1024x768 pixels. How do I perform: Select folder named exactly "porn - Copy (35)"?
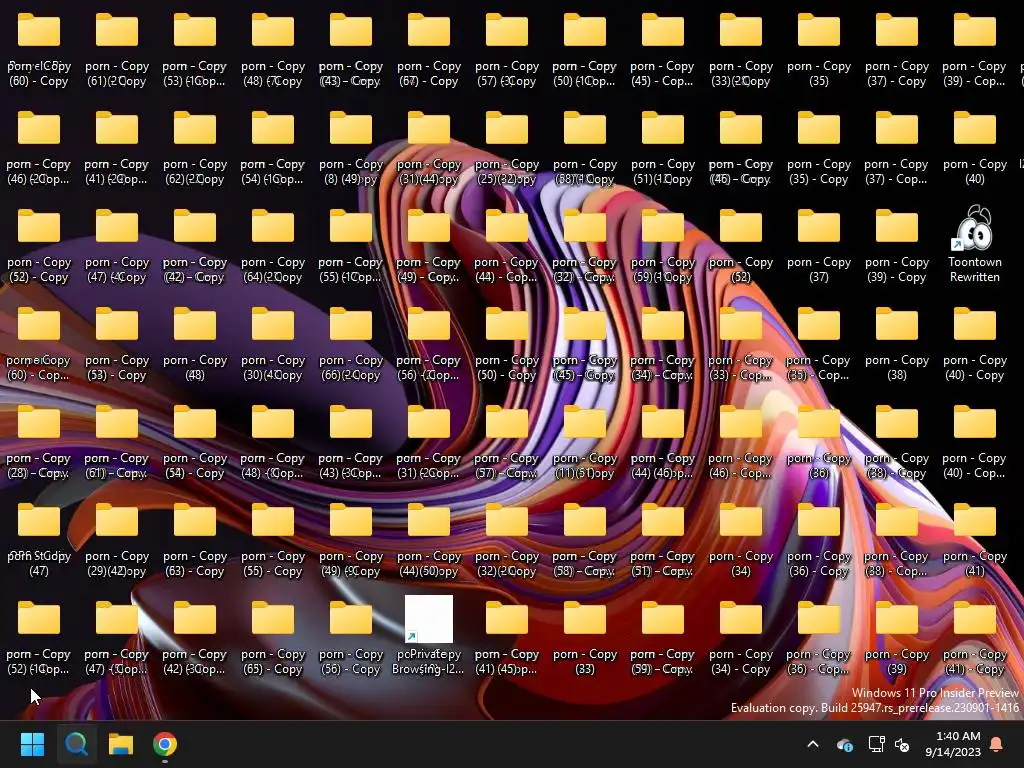(x=818, y=48)
